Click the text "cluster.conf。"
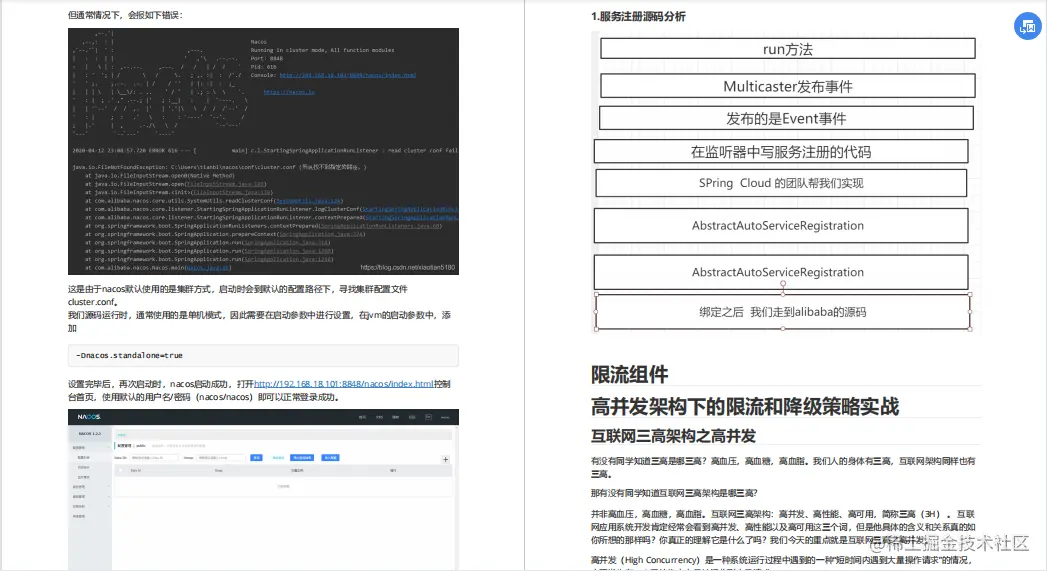Screen dimensions: 1047x571 tap(93, 302)
